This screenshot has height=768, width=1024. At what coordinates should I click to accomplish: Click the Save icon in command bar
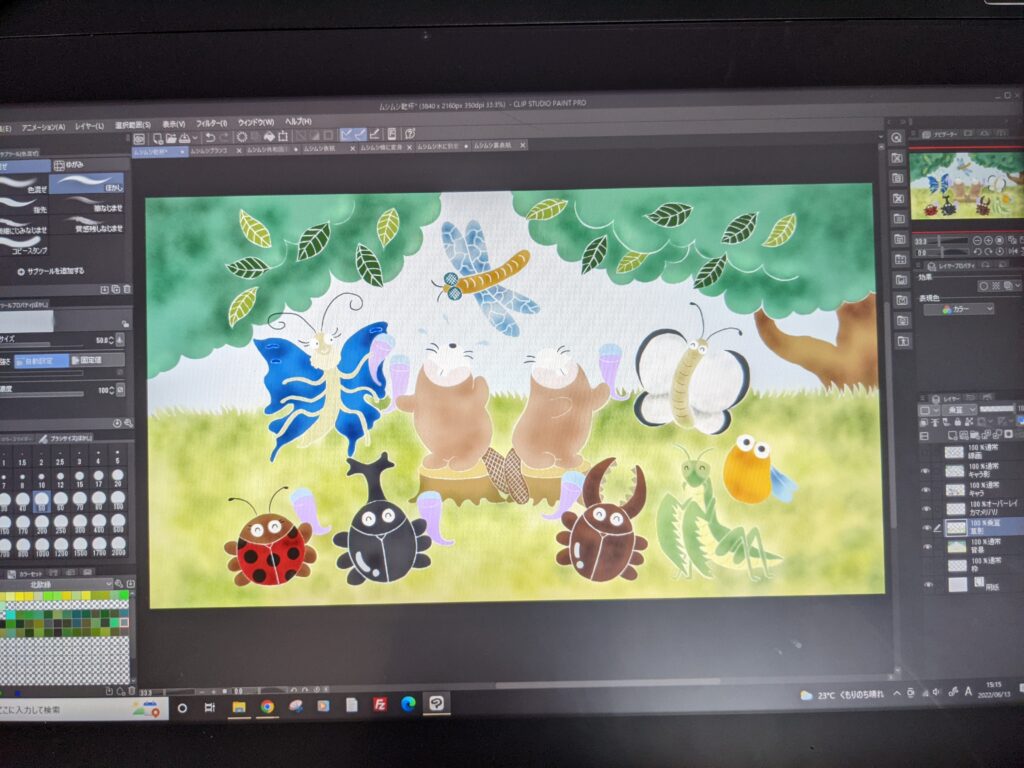[x=184, y=138]
